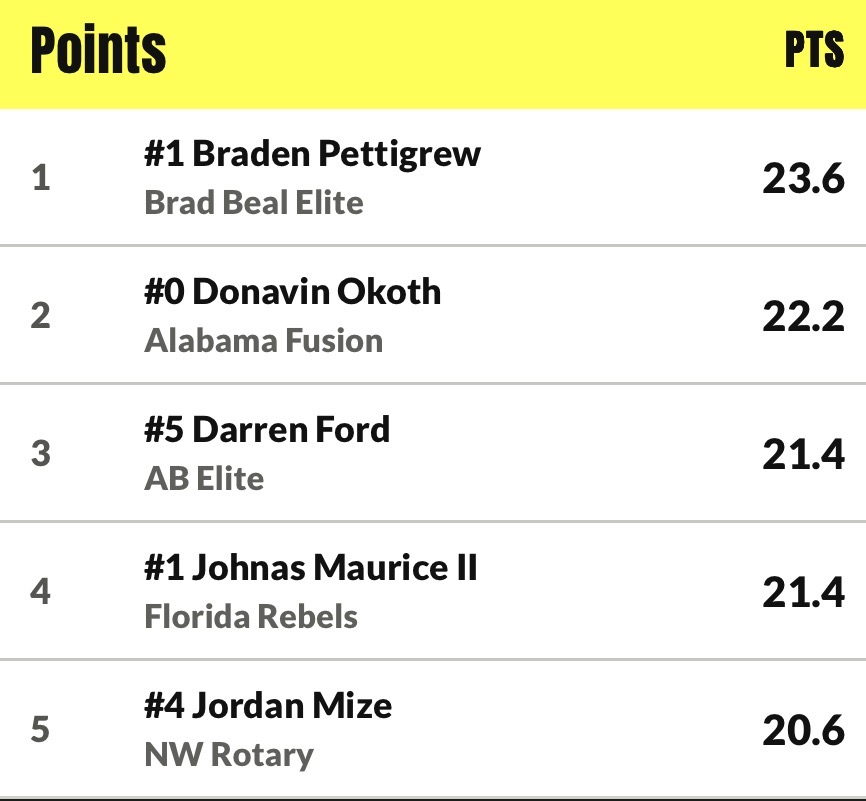Screen dimensions: 866x801
Task: Click the 23.6 points value
Action: (x=804, y=178)
